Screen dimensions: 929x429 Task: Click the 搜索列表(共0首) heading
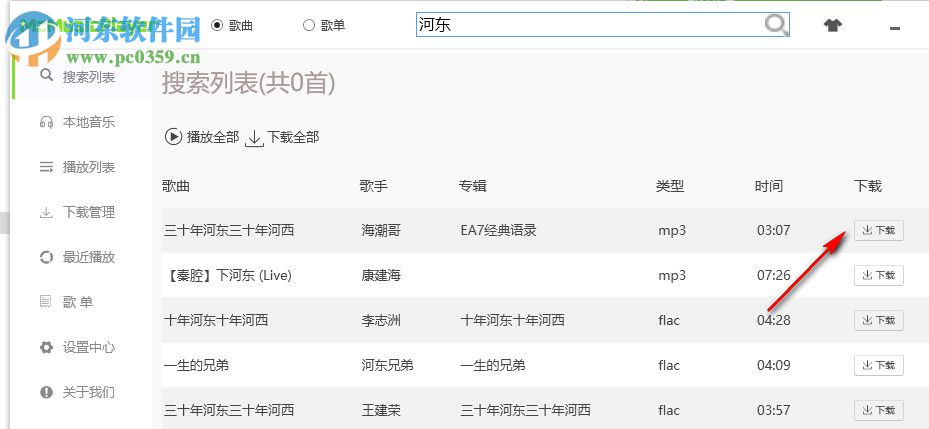[249, 84]
